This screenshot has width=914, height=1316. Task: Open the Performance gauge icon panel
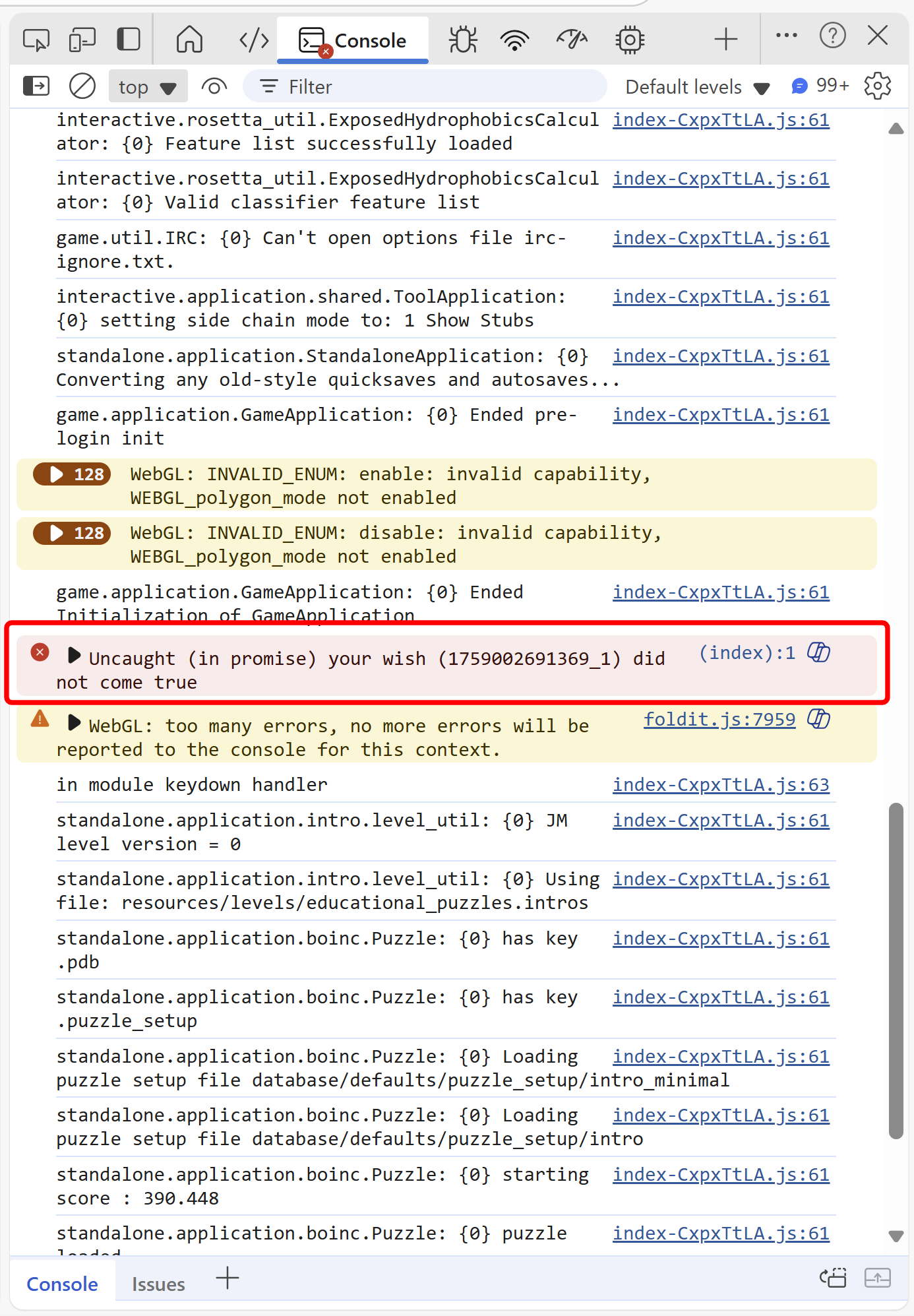point(572,40)
